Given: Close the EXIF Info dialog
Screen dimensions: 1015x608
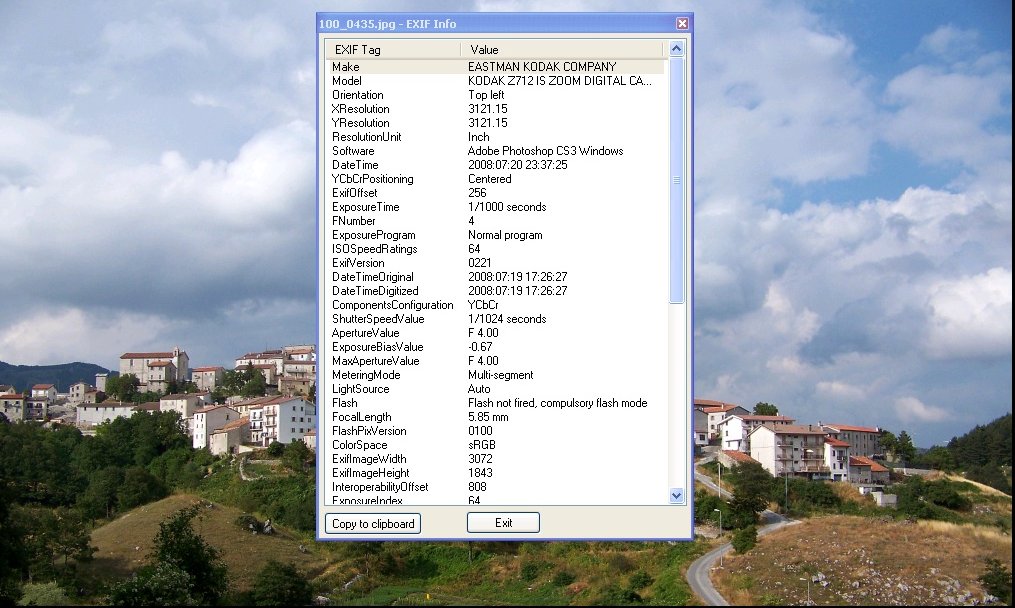Looking at the screenshot, I should [x=682, y=23].
